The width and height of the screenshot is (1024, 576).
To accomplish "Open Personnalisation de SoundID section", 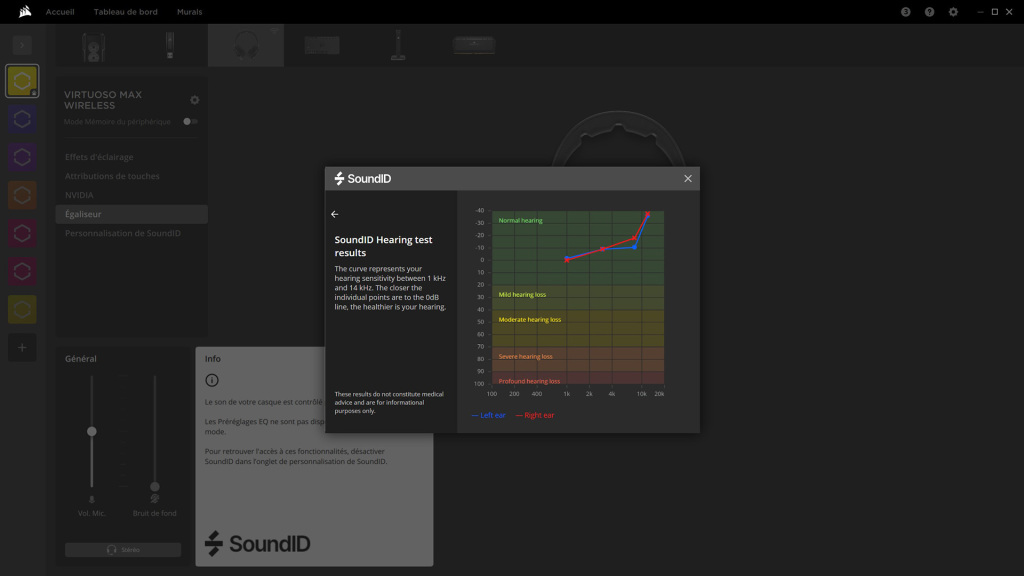I will point(123,233).
